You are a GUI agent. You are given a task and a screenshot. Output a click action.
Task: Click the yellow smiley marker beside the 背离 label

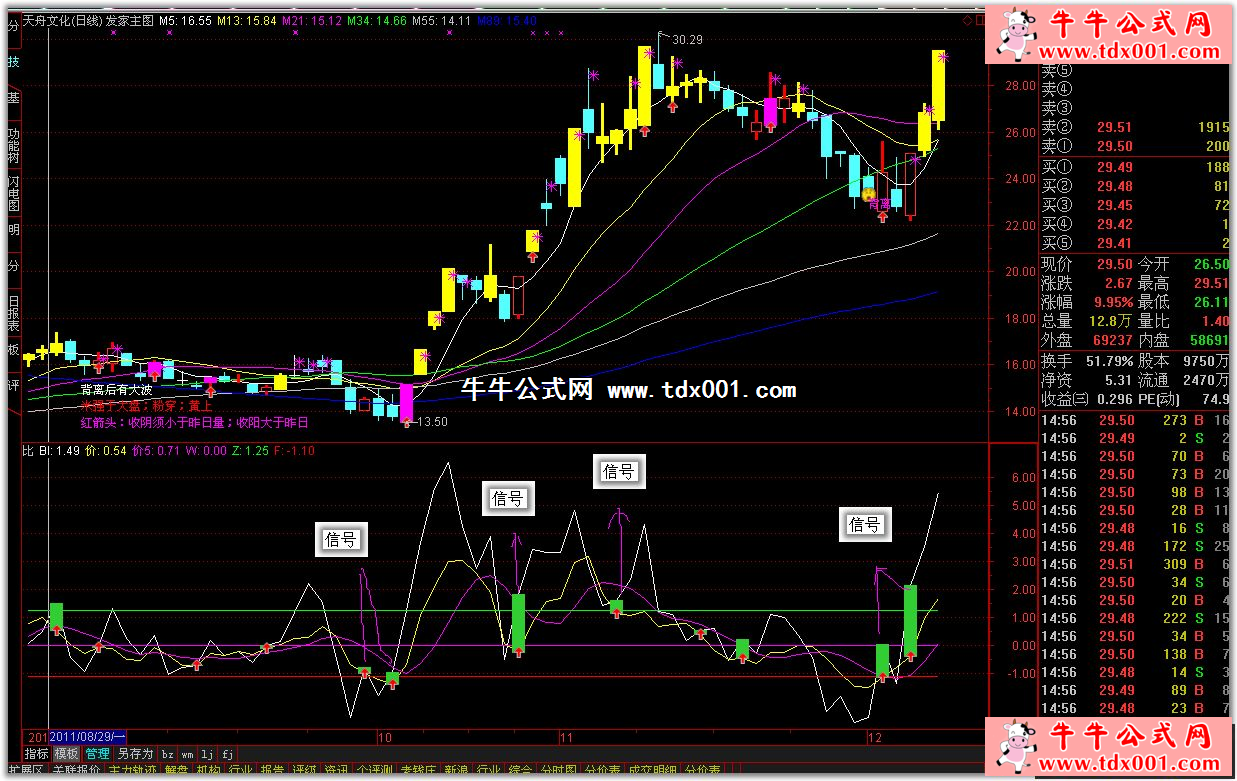coord(869,194)
